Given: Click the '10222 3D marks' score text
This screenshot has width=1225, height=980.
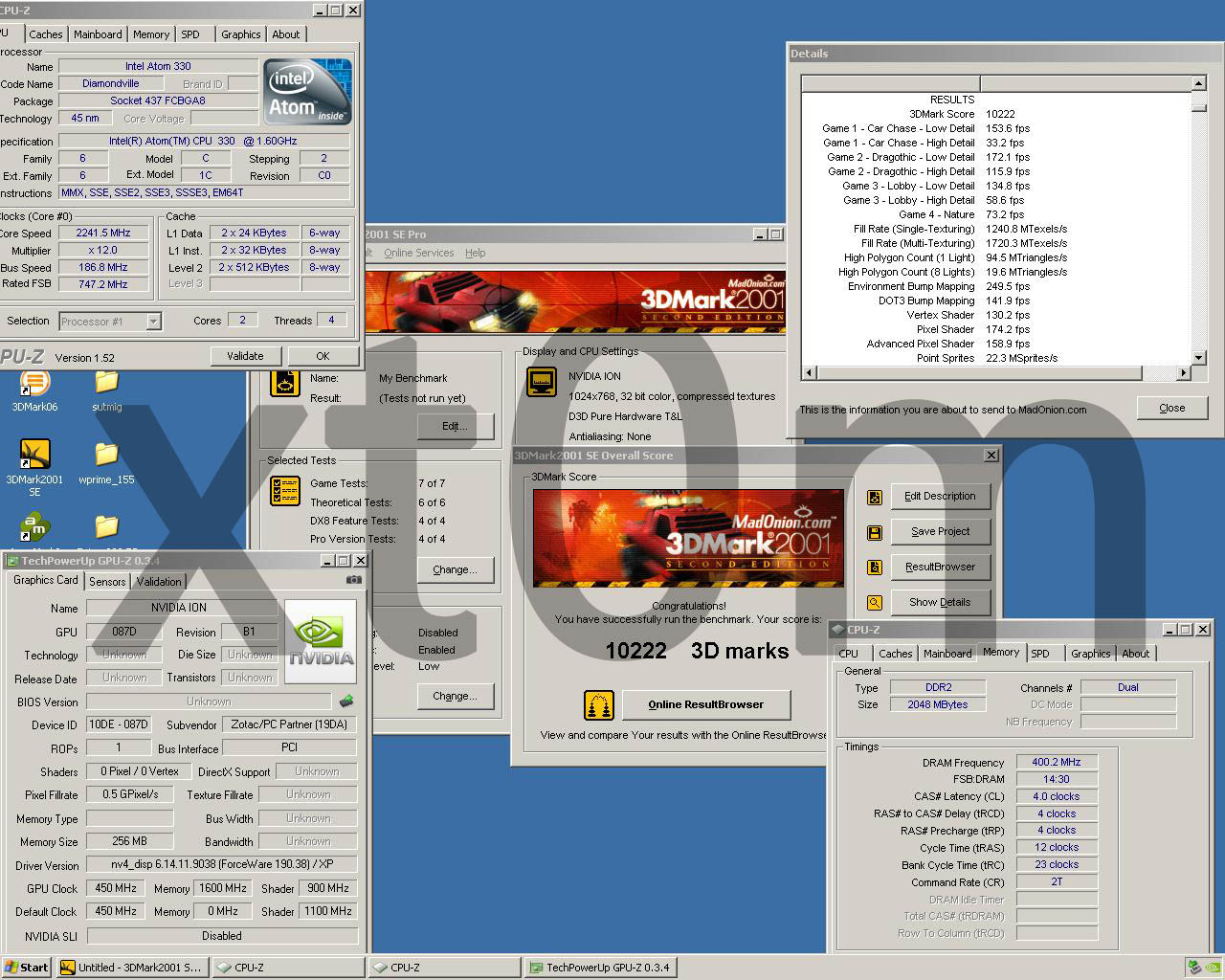Looking at the screenshot, I should [x=697, y=652].
